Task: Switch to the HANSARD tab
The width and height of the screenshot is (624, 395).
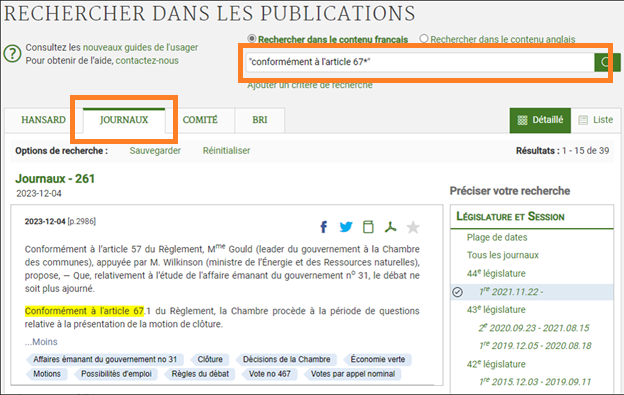Action: click(43, 120)
